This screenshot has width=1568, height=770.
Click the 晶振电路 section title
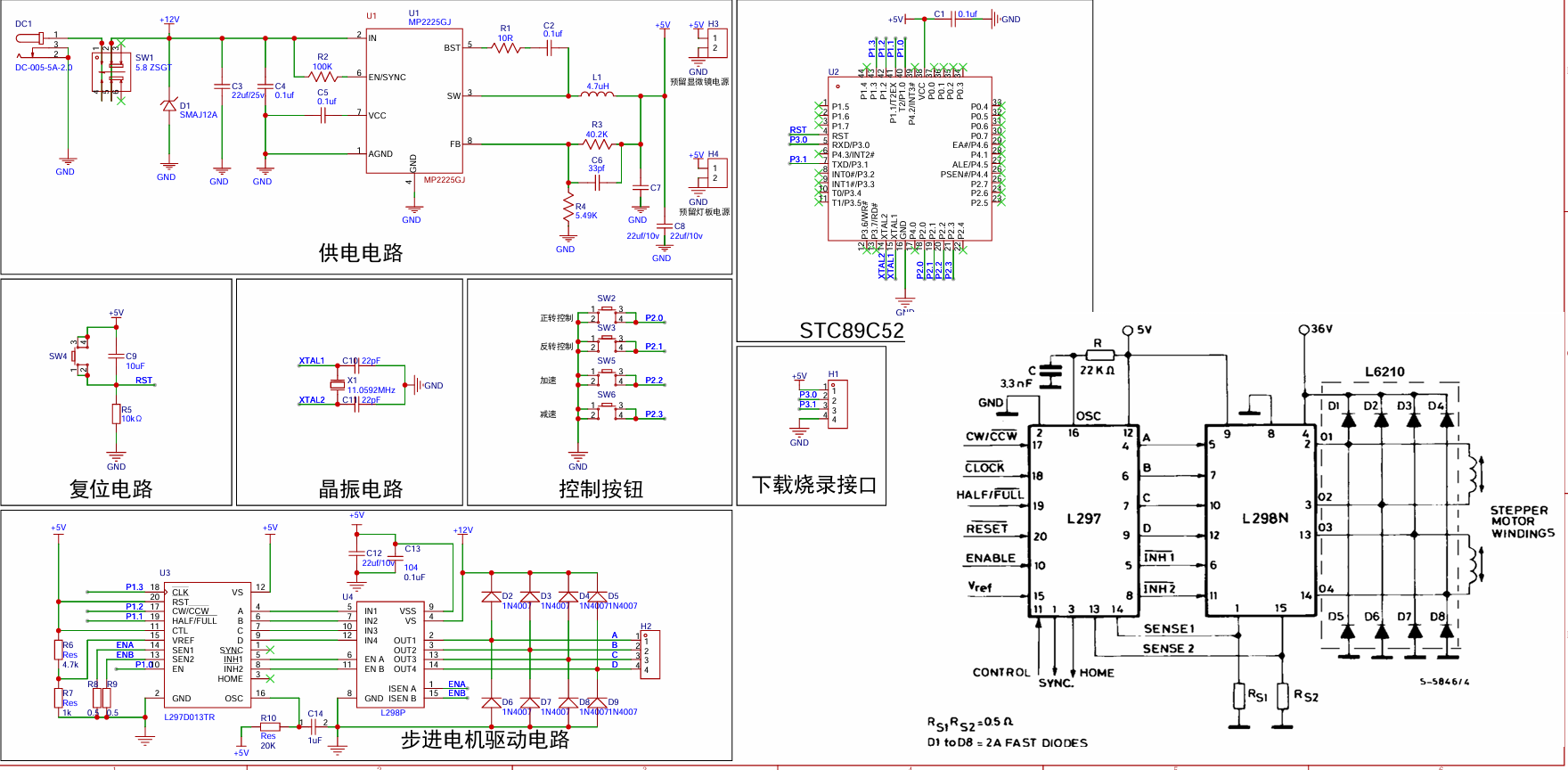(x=361, y=489)
